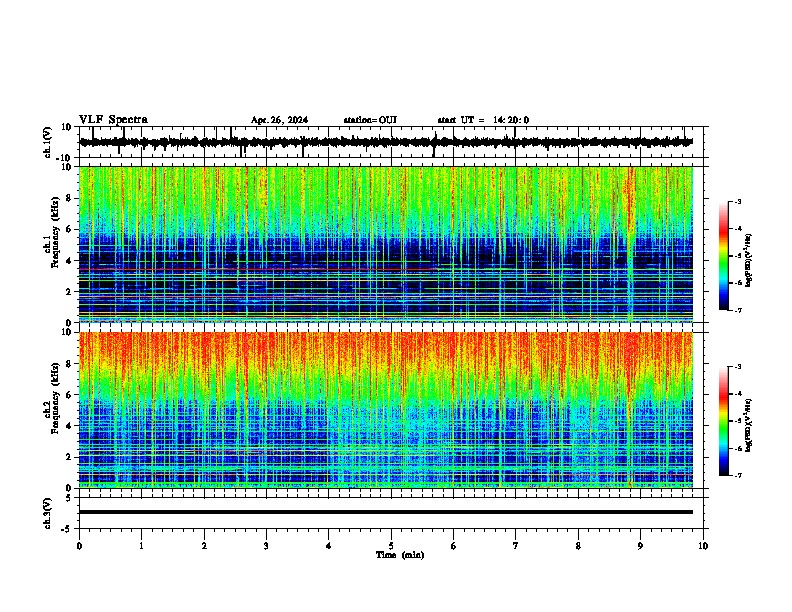Click the "ch.1(V)" waveform axis label

(48, 142)
